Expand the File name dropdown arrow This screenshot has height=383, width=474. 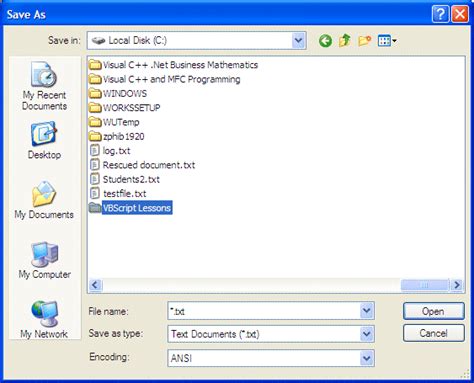click(367, 311)
